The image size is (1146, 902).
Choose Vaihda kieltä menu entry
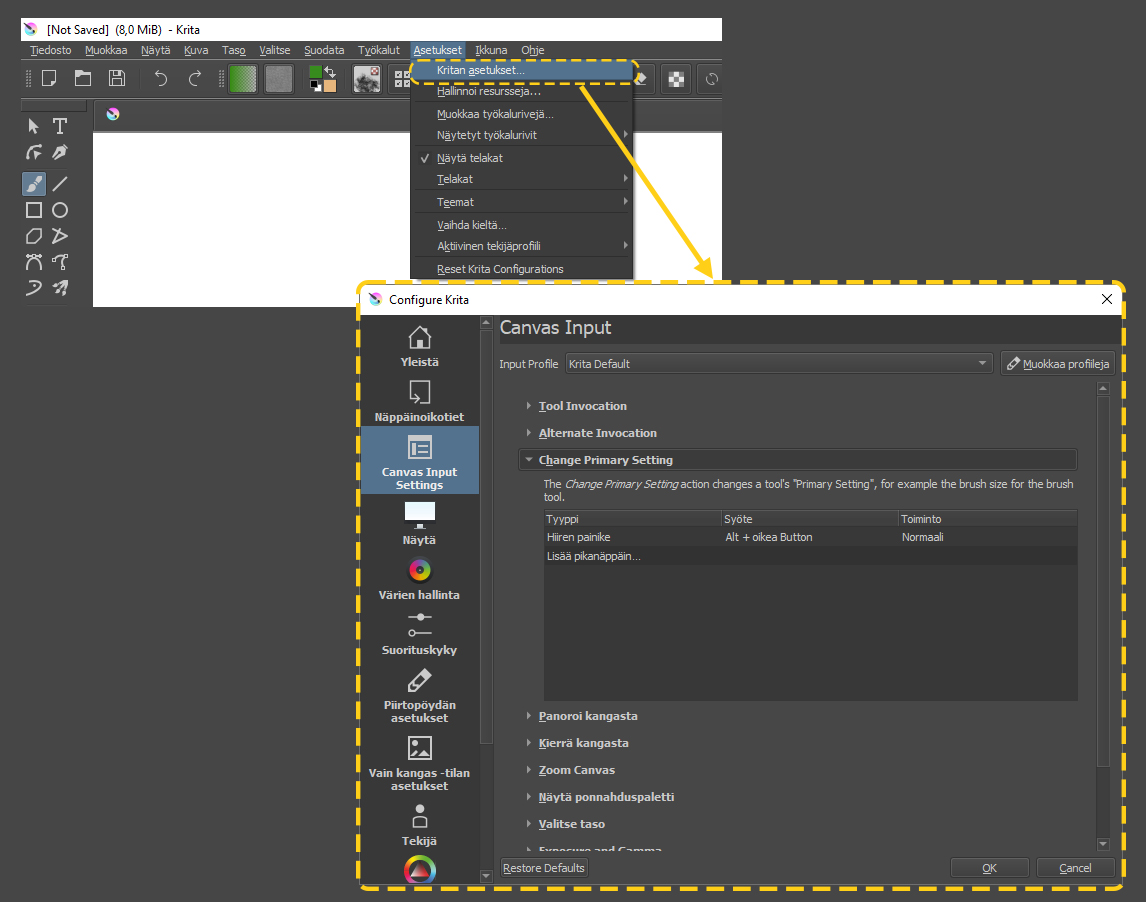[x=522, y=225]
